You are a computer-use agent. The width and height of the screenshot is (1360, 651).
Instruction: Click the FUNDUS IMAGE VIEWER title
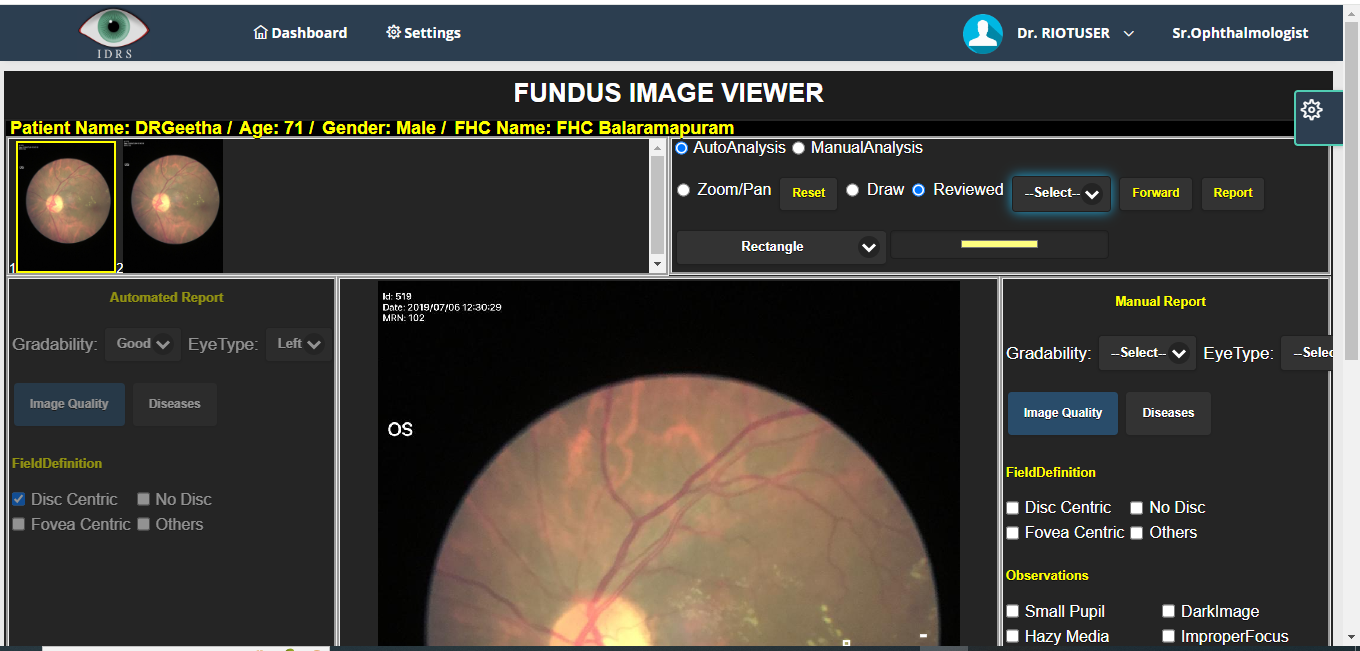(x=669, y=93)
